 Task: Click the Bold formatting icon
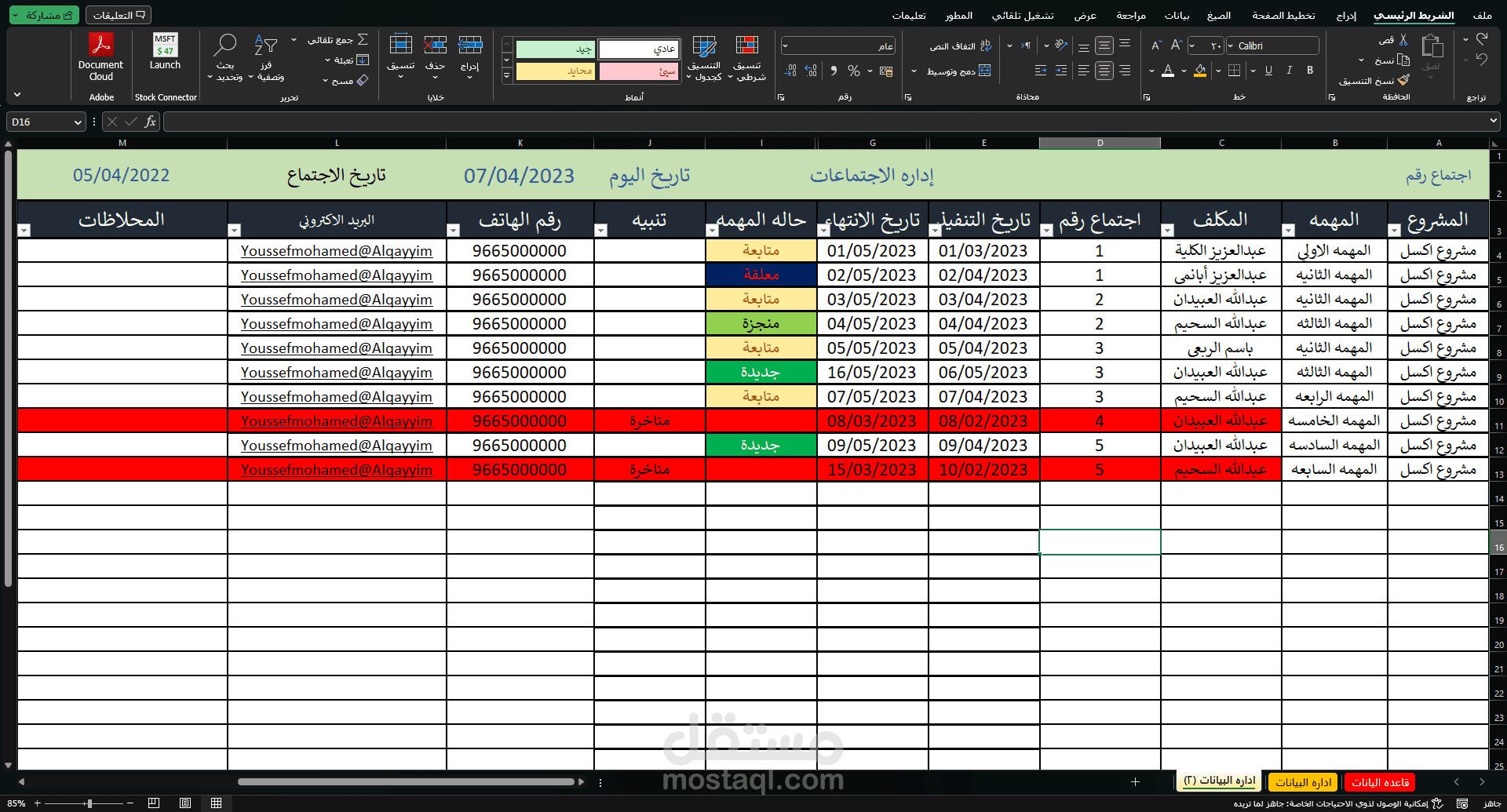coord(1310,71)
